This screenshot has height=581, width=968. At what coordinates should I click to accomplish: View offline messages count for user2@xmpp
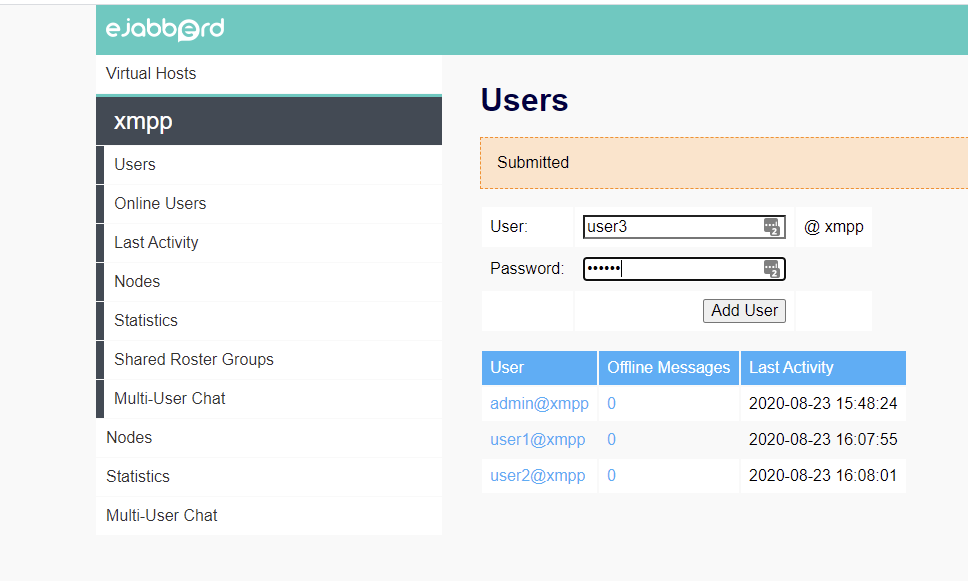click(611, 475)
